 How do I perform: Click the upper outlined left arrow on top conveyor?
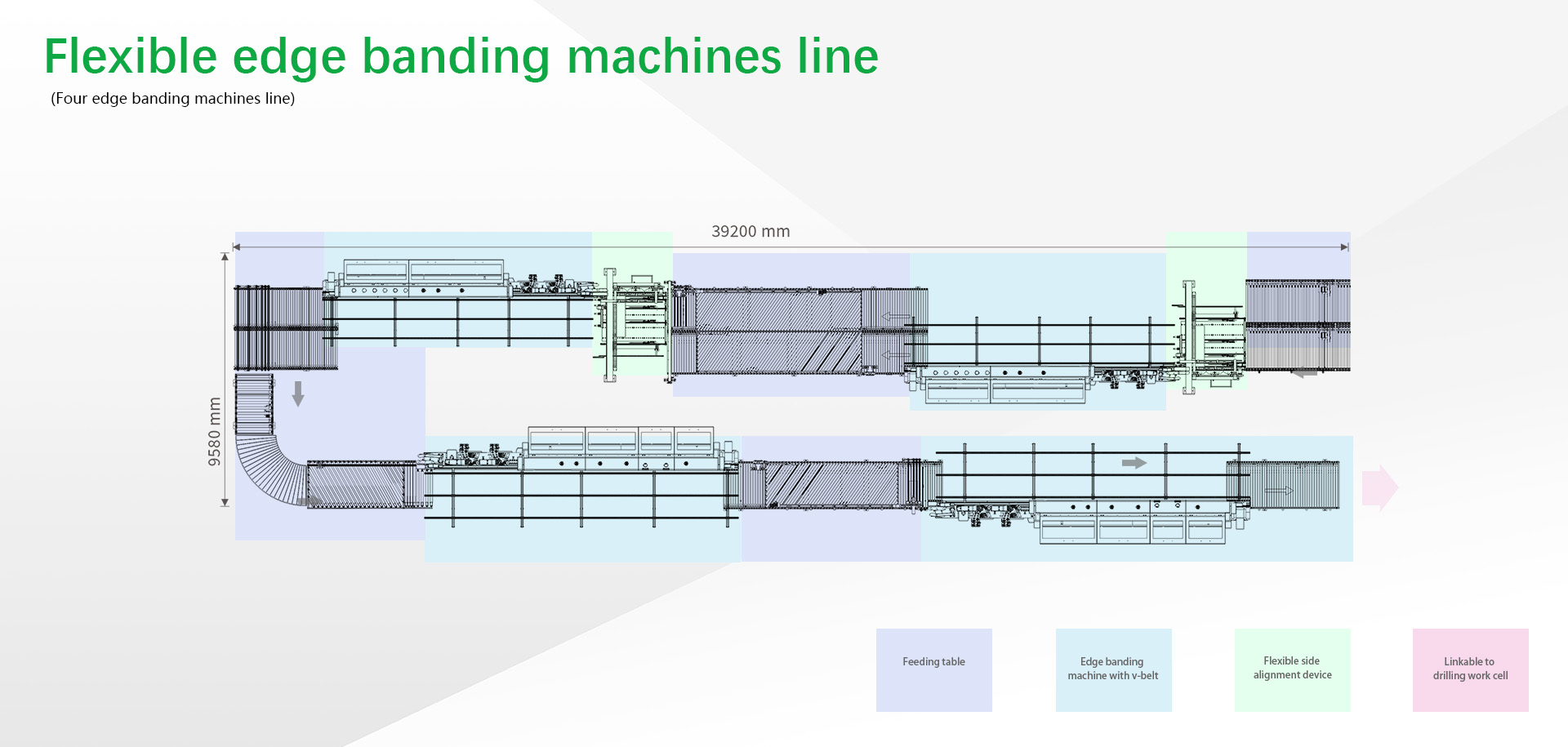[896, 318]
